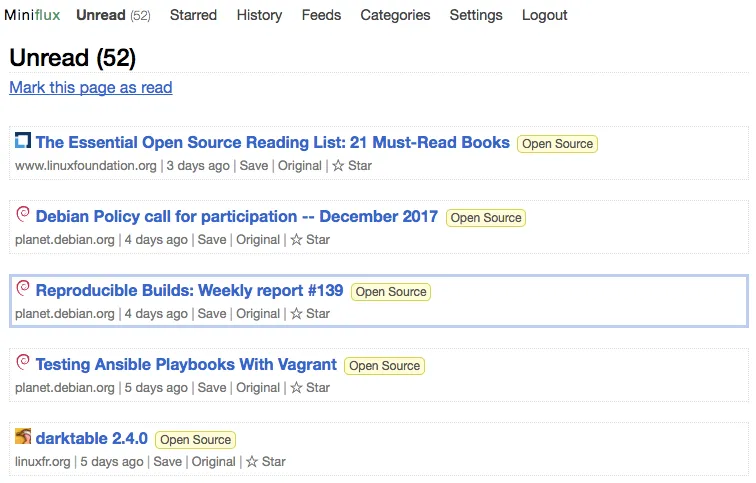Go to the Feeds menu item

(321, 15)
